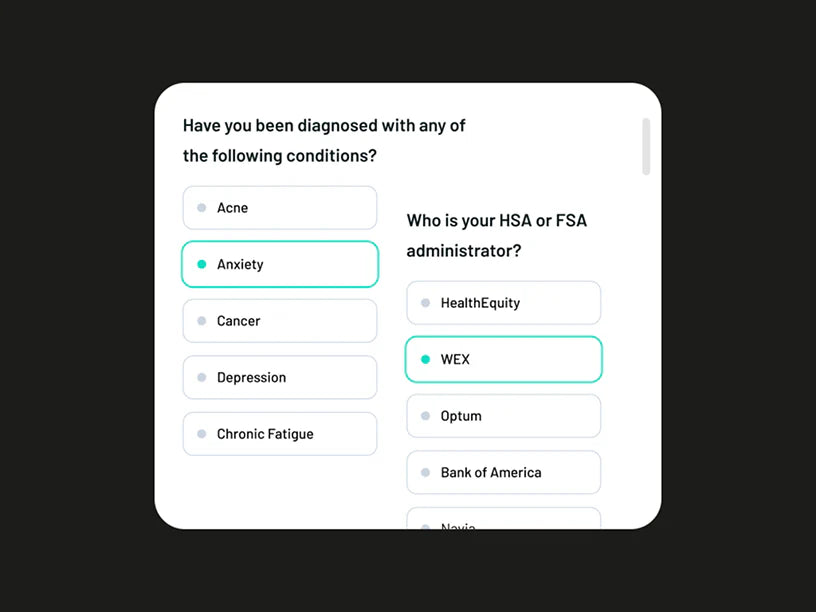Click the selected WEX administrator option
This screenshot has width=816, height=612.
click(503, 359)
